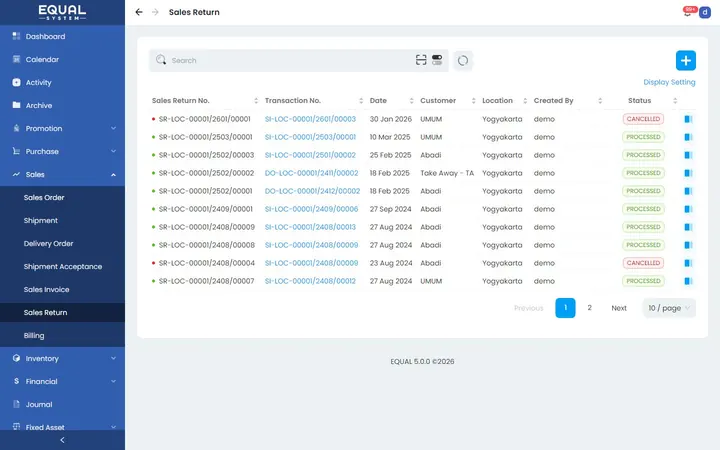Viewport: 720px width, 450px height.
Task: Open transaction DO-LOC-00001/2411/00002
Action: click(311, 173)
